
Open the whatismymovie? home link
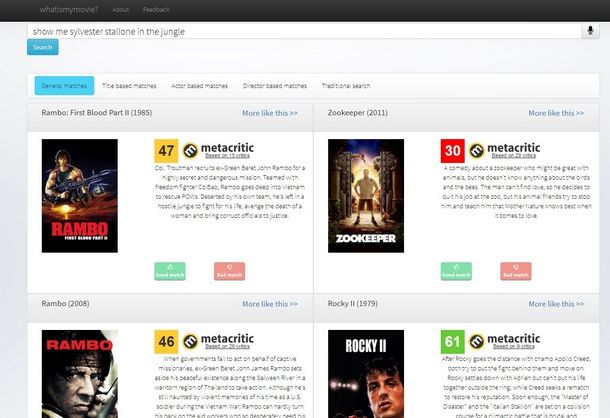(69, 10)
